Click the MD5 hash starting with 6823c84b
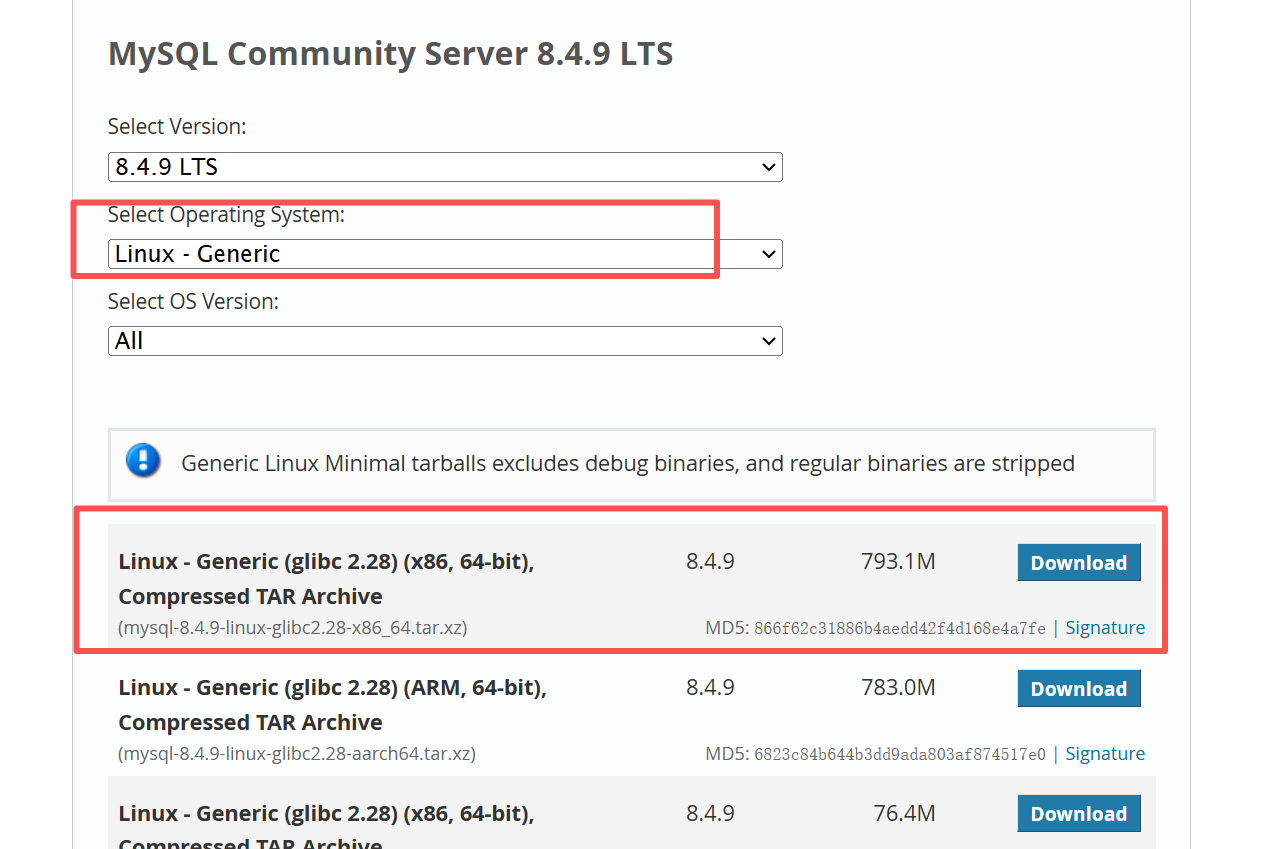1287x849 pixels. pos(900,755)
